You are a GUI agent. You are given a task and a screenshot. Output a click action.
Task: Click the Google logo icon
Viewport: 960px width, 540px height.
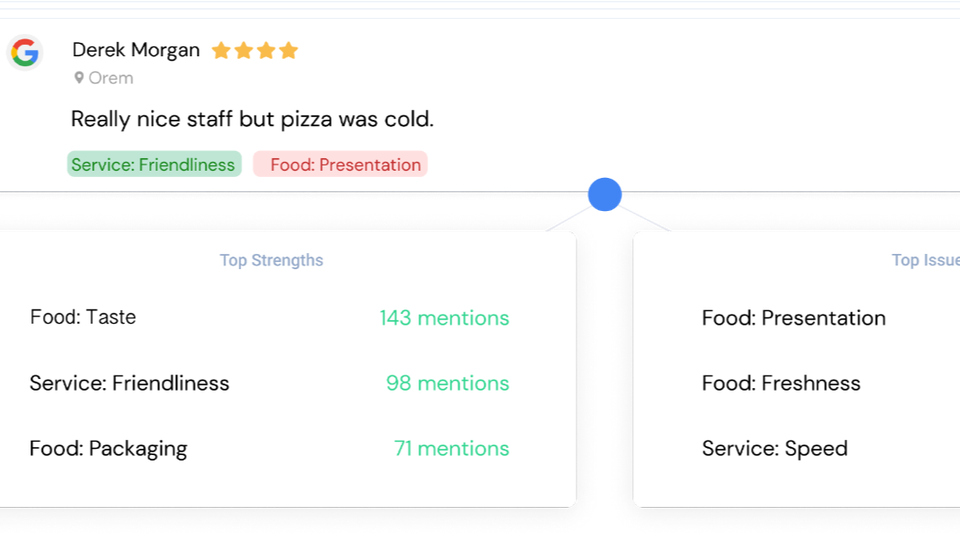coord(25,53)
